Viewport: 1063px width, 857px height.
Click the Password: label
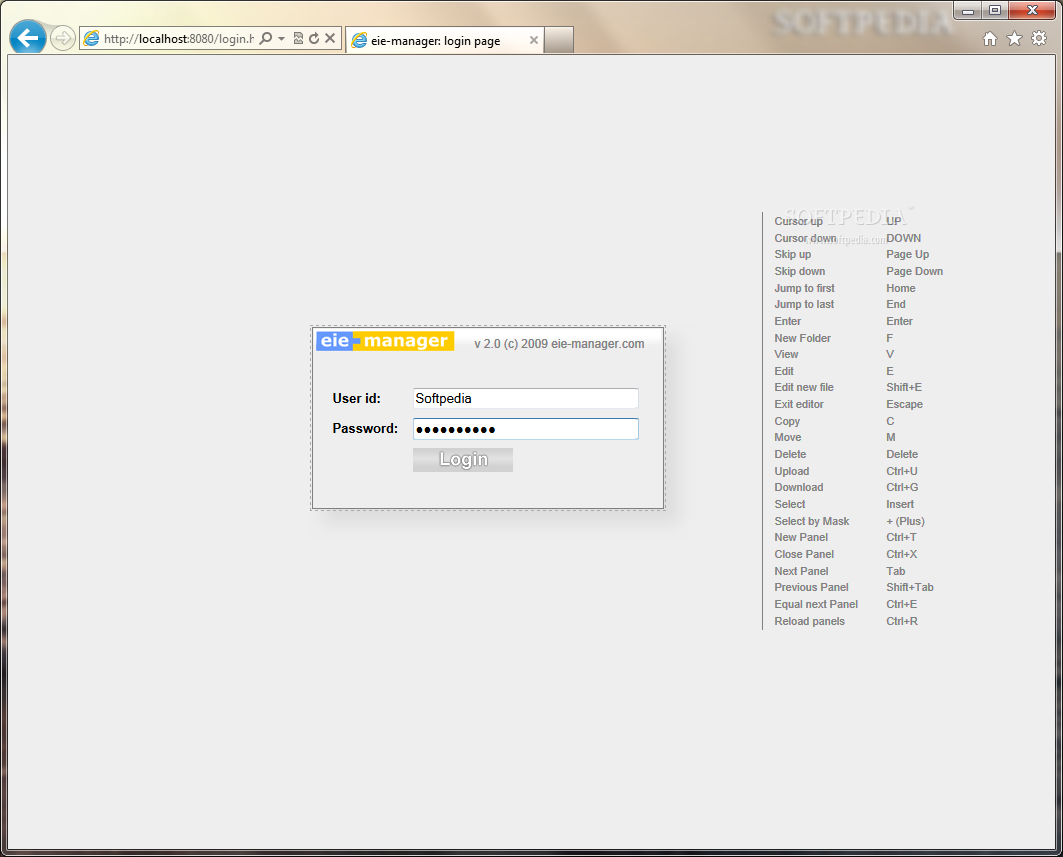tap(365, 428)
